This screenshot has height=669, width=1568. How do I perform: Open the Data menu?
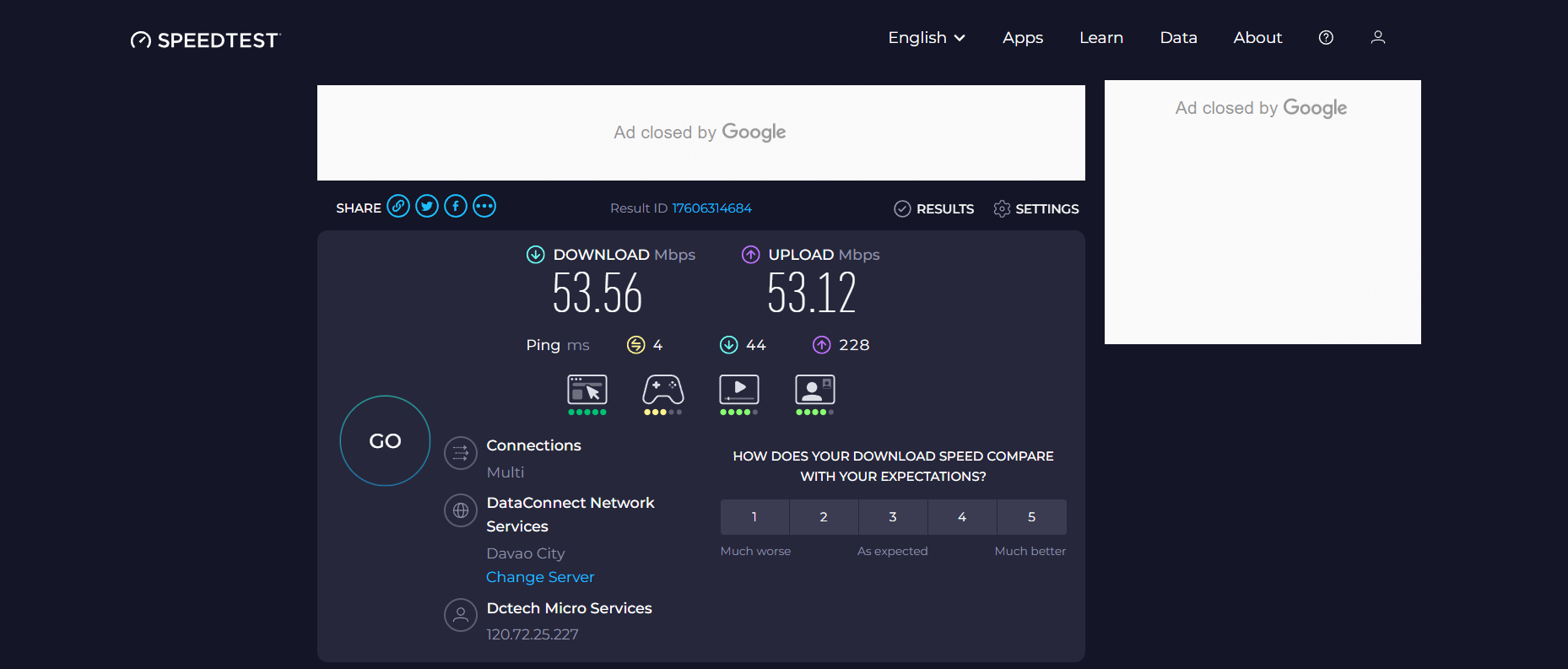1178,38
